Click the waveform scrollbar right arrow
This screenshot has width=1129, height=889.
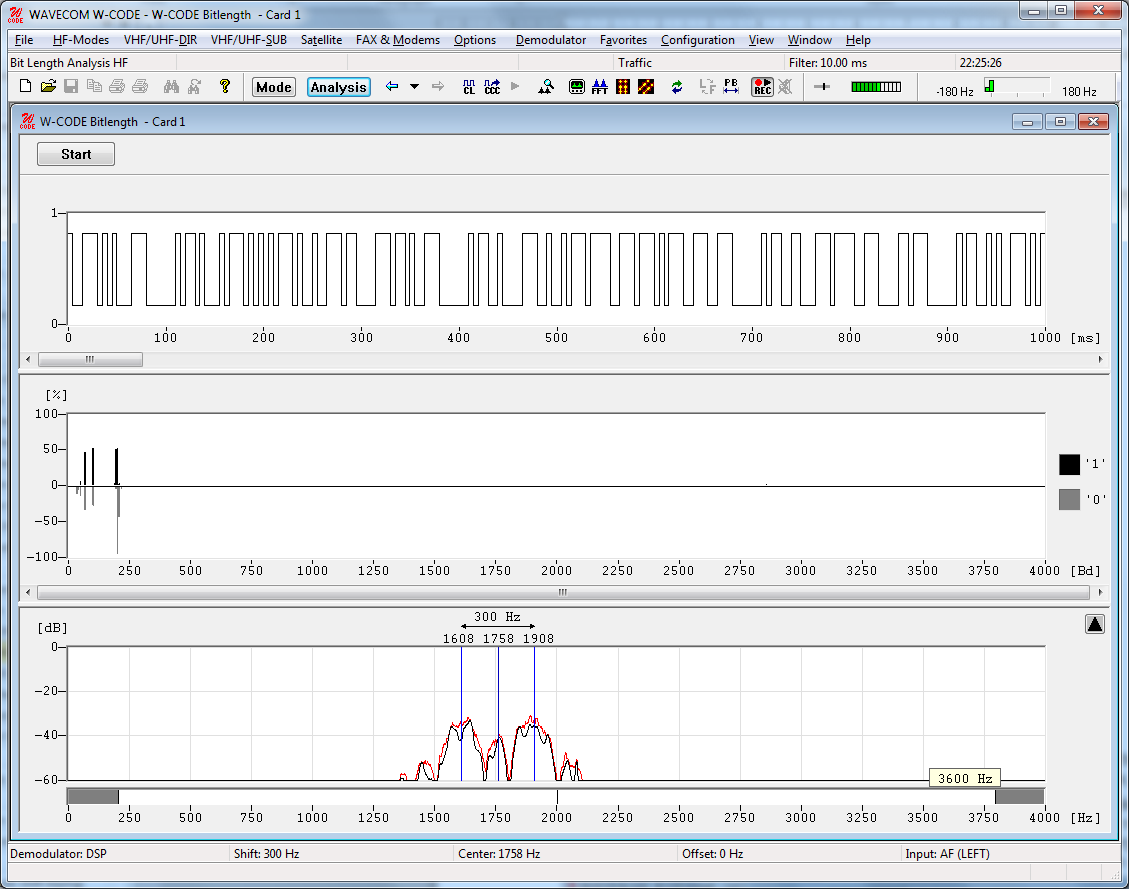tap(1100, 359)
